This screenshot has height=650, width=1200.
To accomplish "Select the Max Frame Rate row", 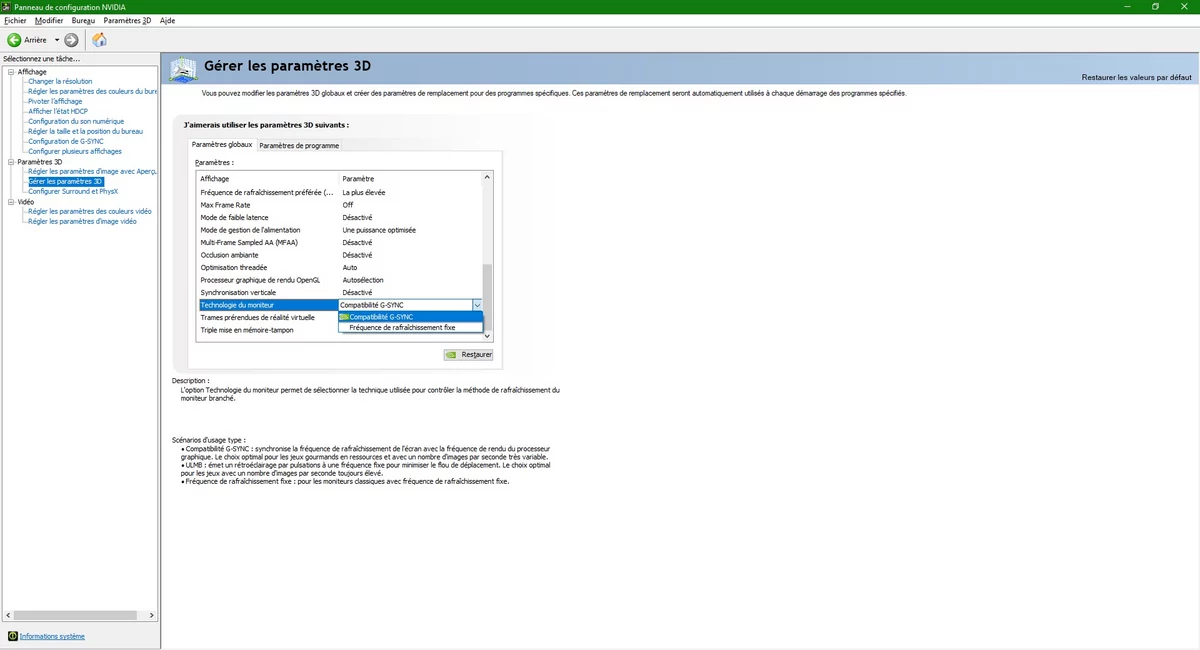I will point(339,205).
